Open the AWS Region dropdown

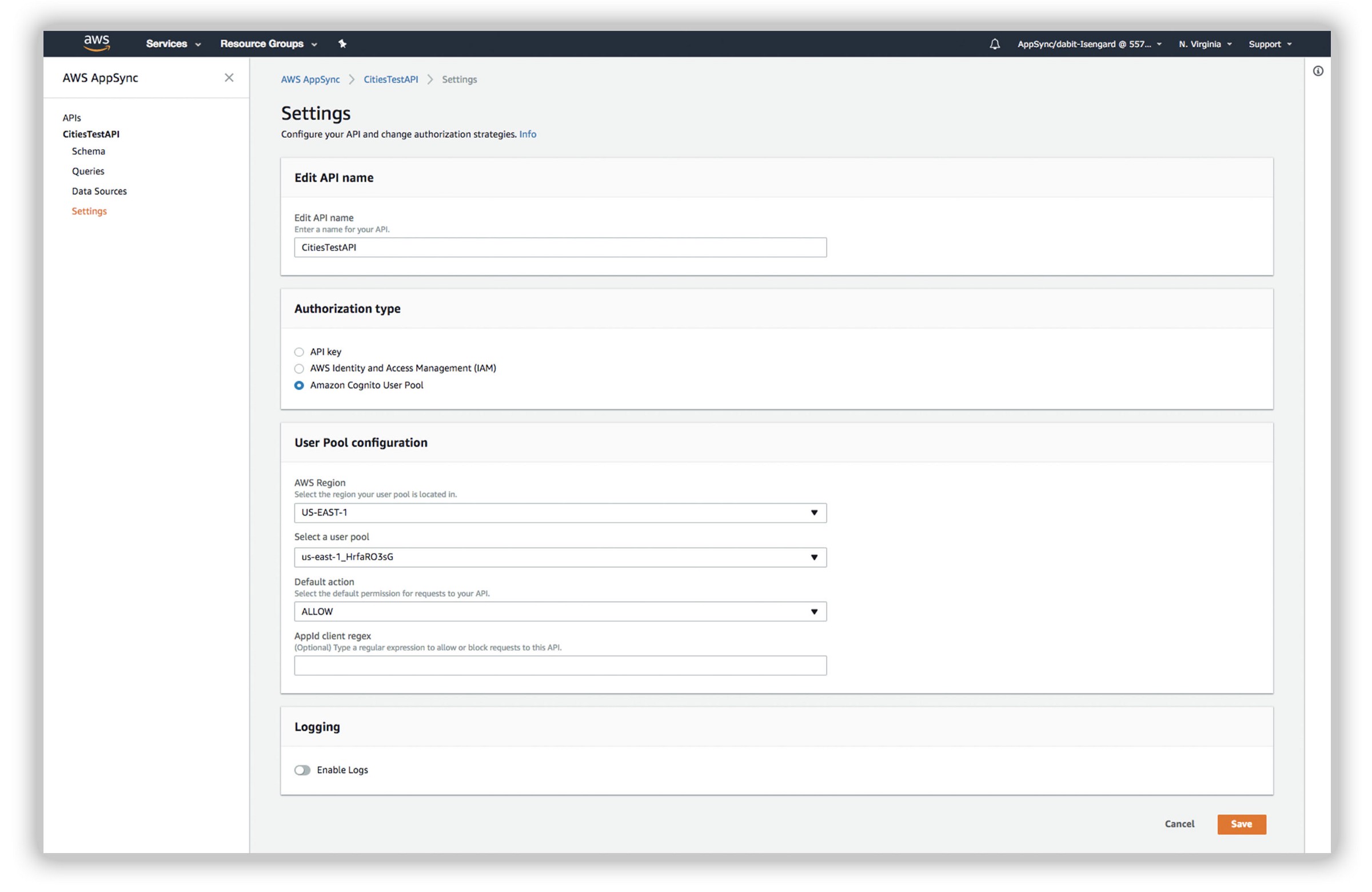click(x=560, y=513)
